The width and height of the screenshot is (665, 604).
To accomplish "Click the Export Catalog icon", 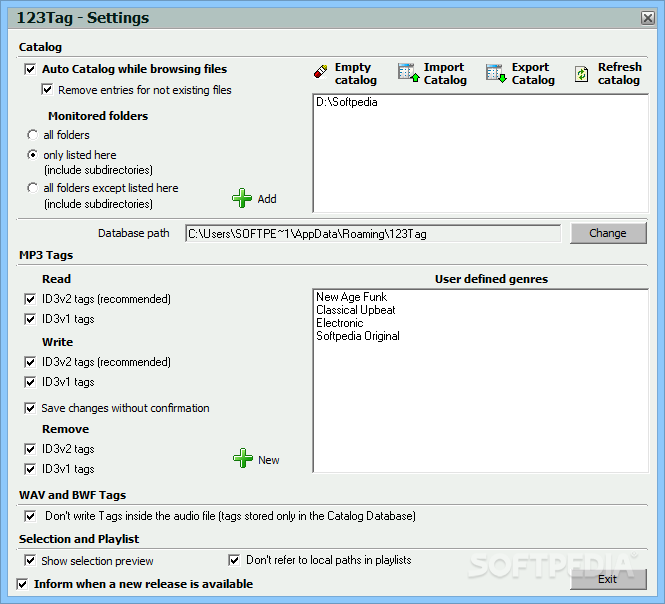I will pyautogui.click(x=496, y=73).
